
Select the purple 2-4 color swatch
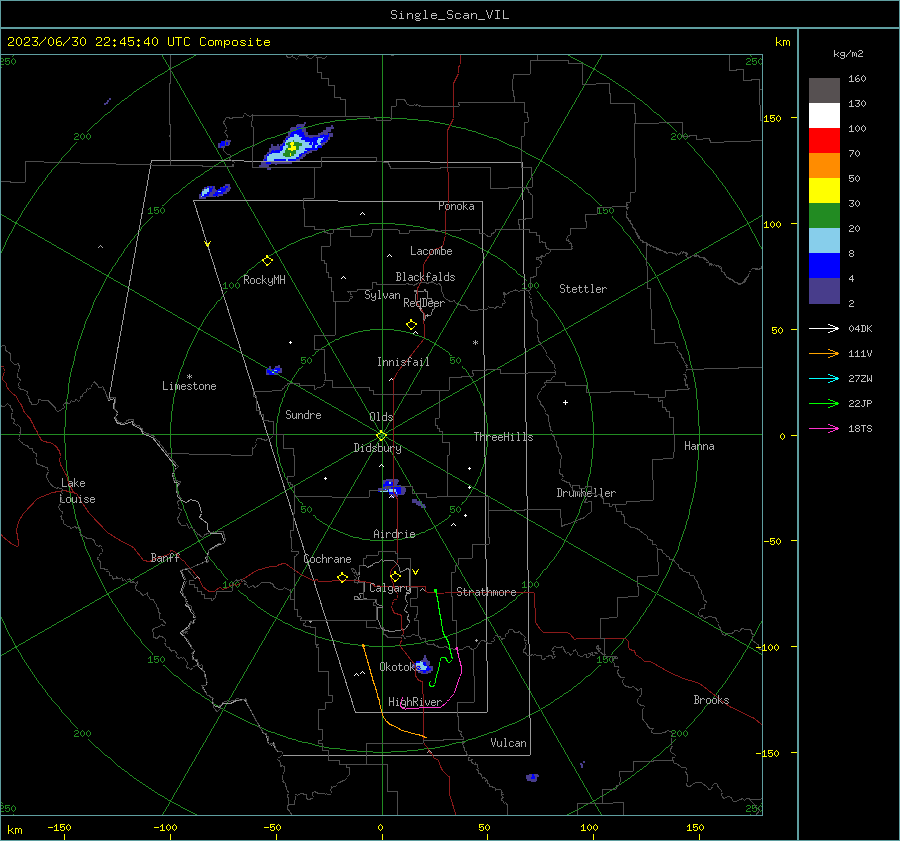(x=824, y=291)
